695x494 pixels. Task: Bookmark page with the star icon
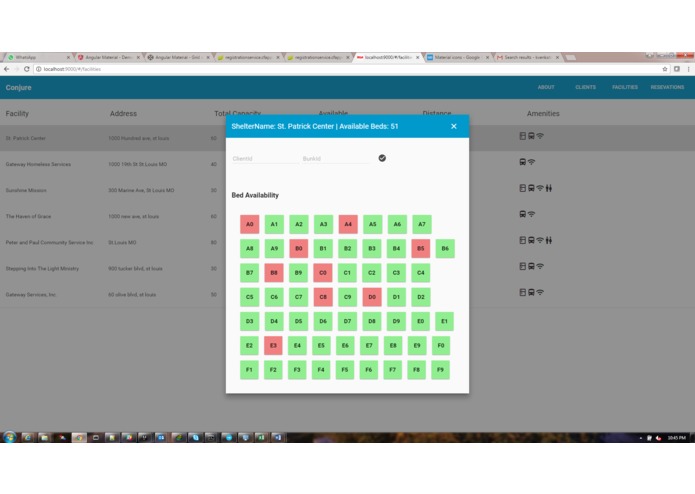pos(664,69)
